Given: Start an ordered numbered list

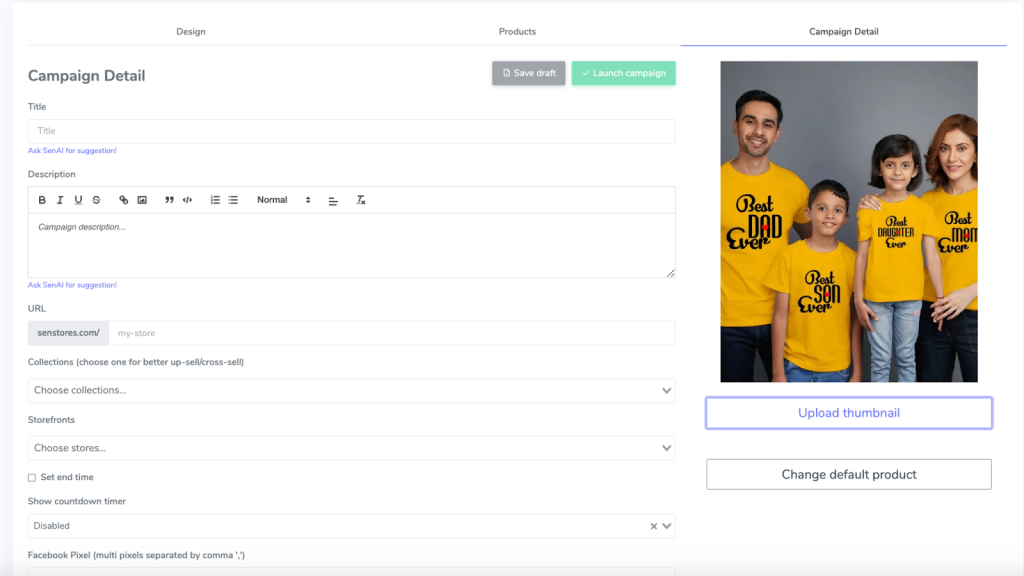Looking at the screenshot, I should (215, 200).
